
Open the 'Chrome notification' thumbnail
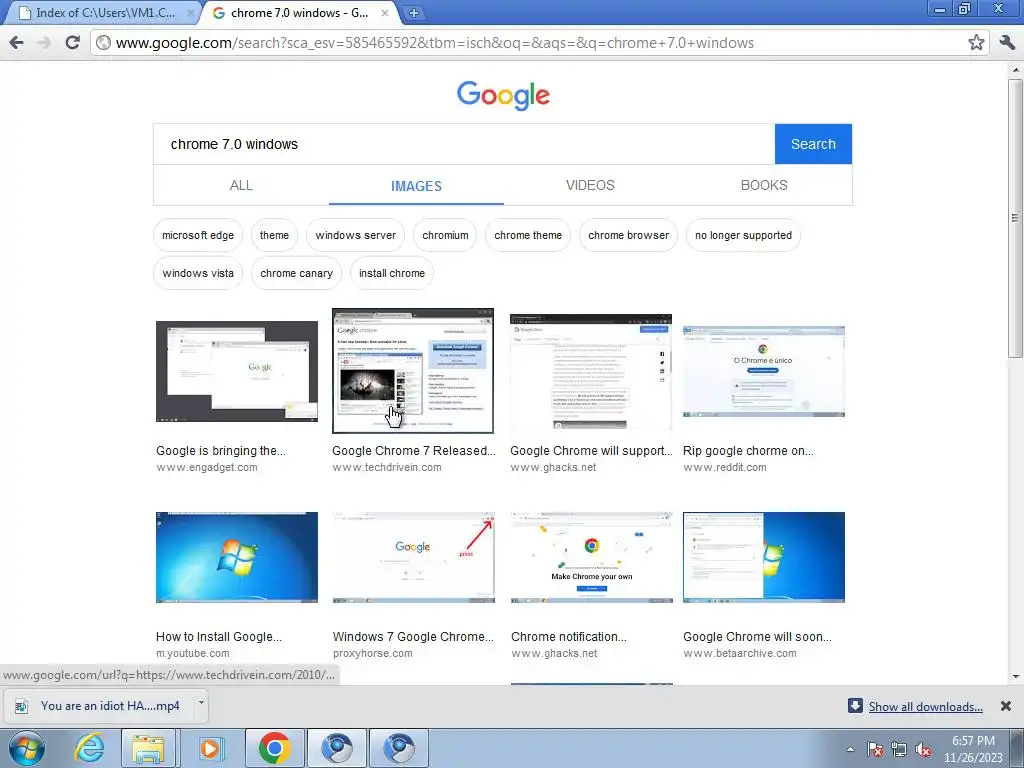point(592,557)
